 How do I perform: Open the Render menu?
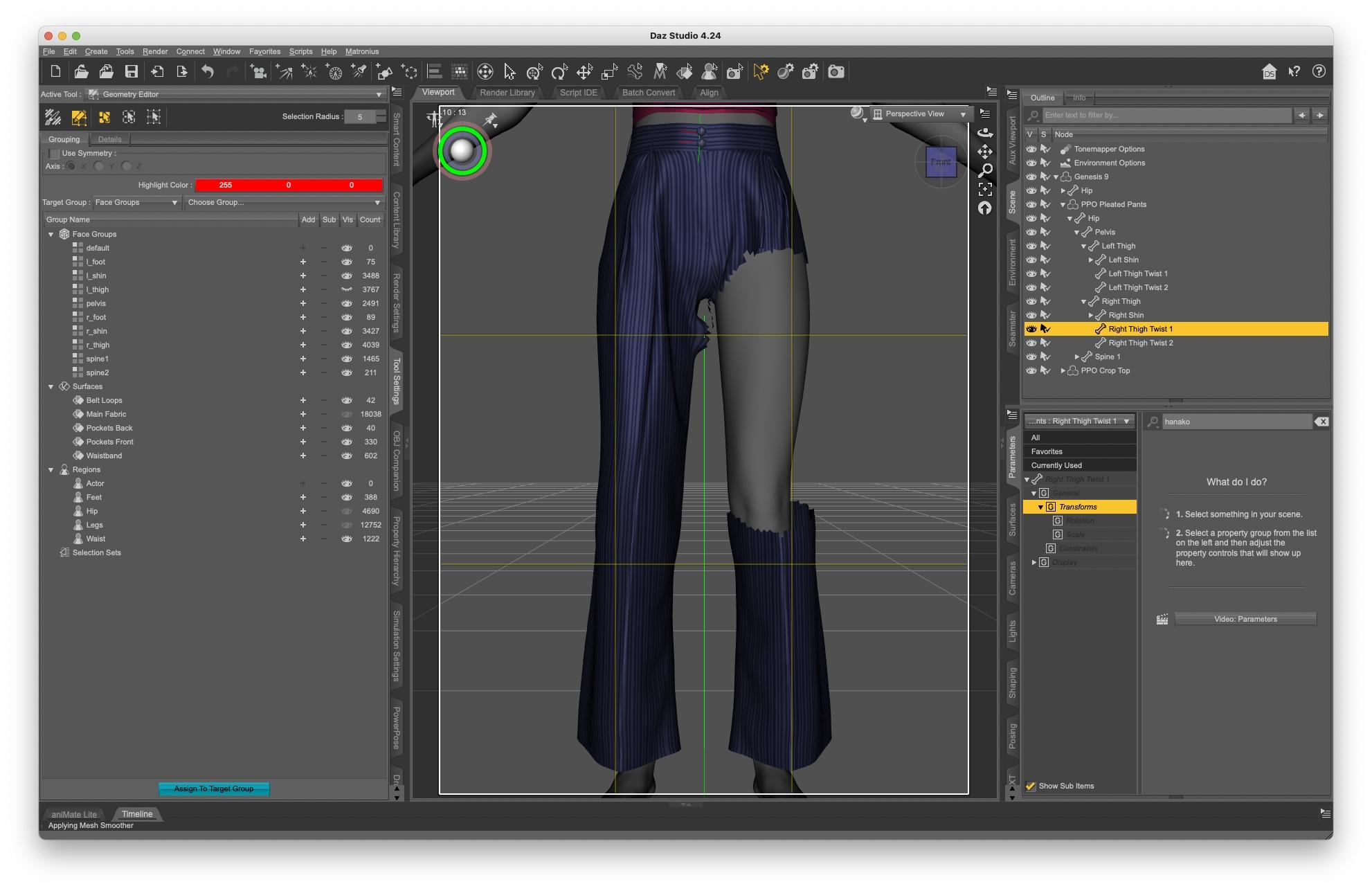point(155,51)
